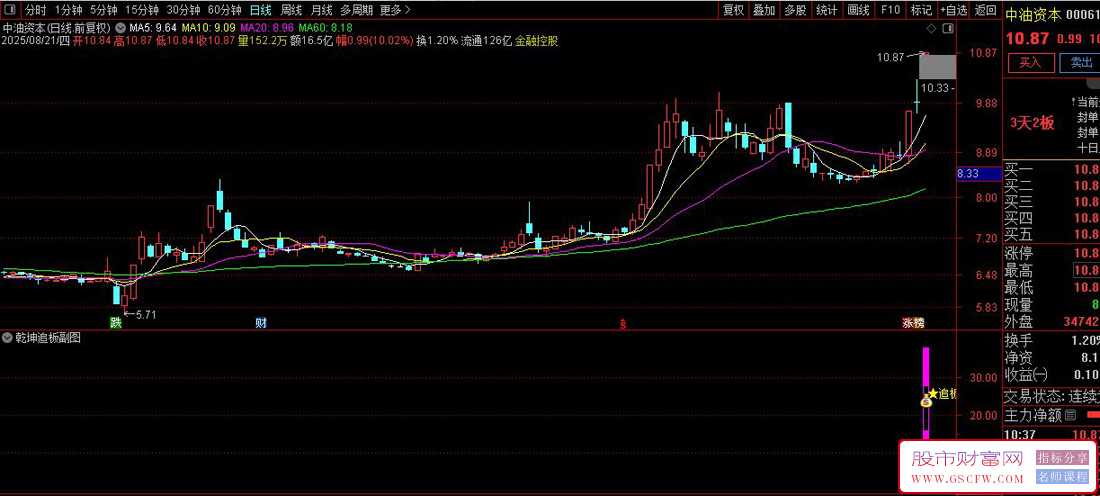Click the red S marker on chart
This screenshot has width=1100, height=496.
pyautogui.click(x=622, y=324)
